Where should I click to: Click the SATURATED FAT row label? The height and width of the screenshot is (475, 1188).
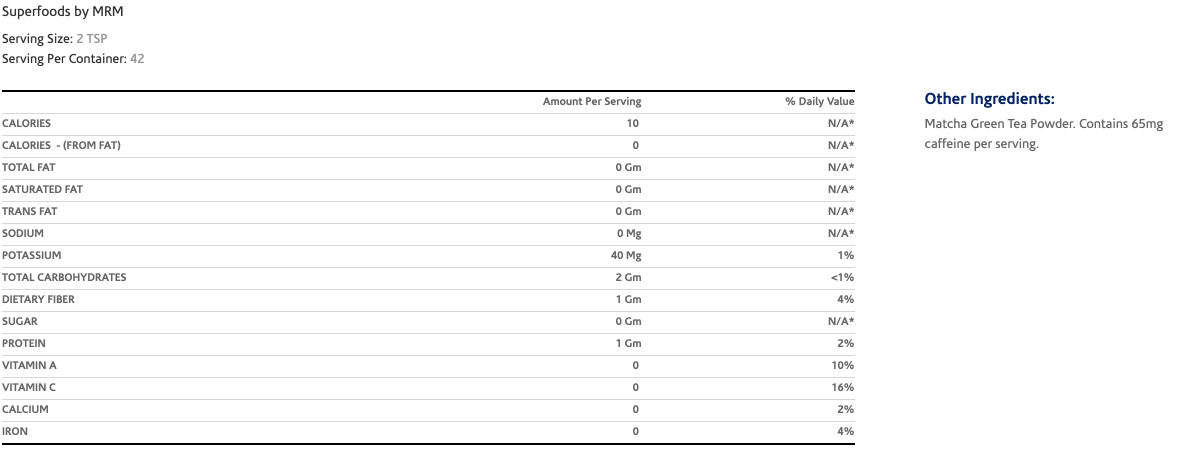tap(42, 189)
